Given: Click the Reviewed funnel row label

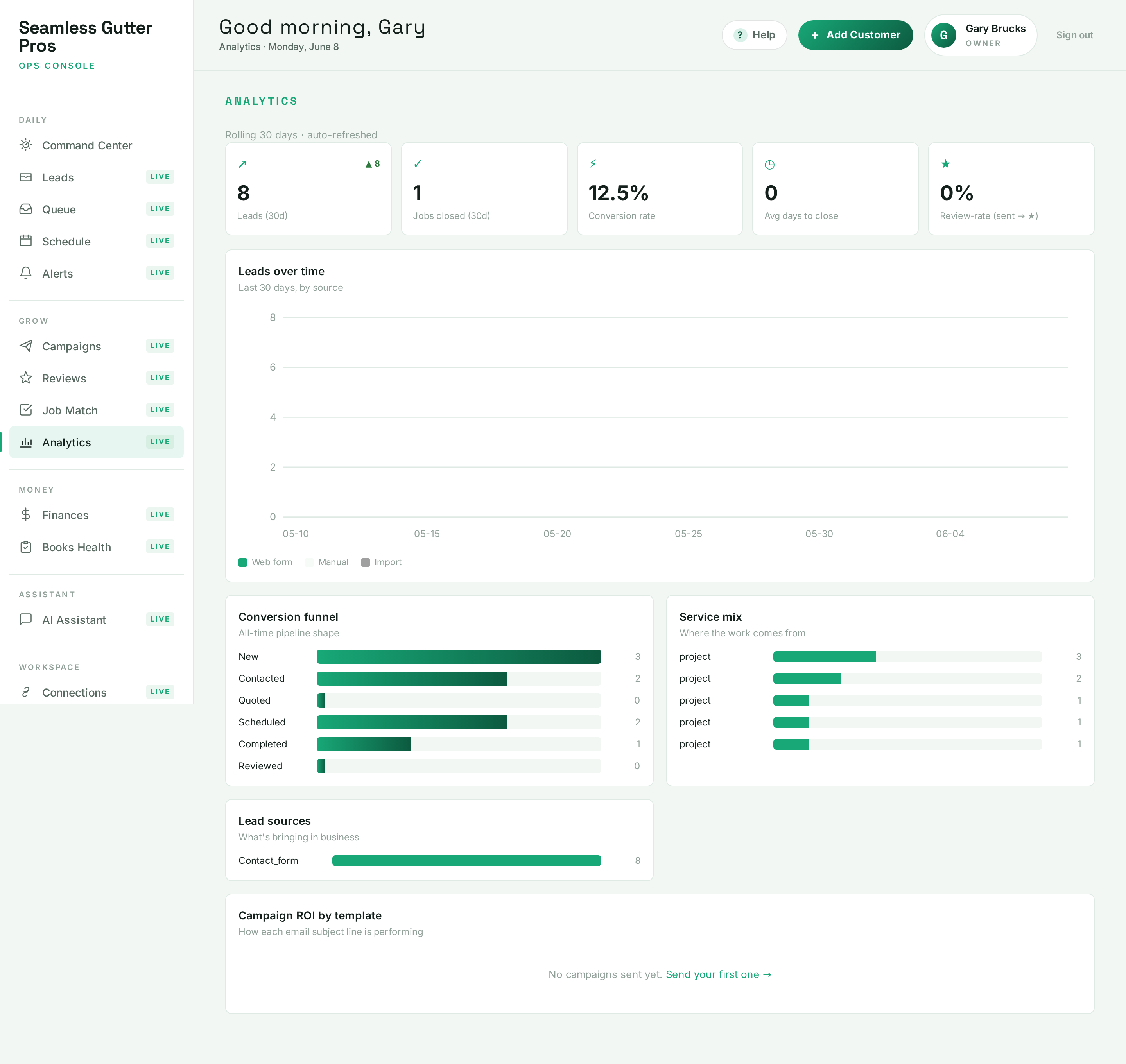Looking at the screenshot, I should (260, 766).
